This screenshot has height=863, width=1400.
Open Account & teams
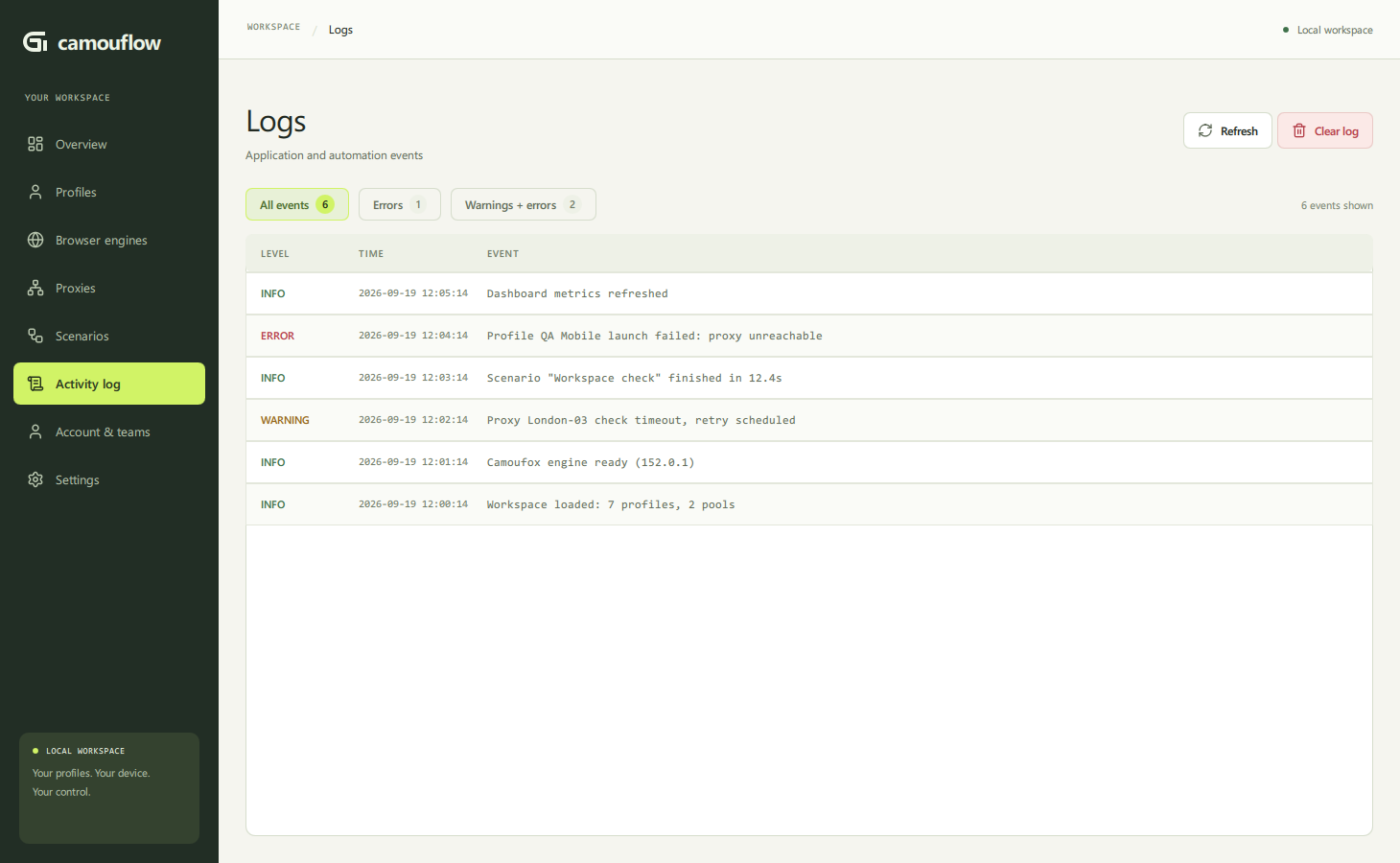pyautogui.click(x=109, y=431)
